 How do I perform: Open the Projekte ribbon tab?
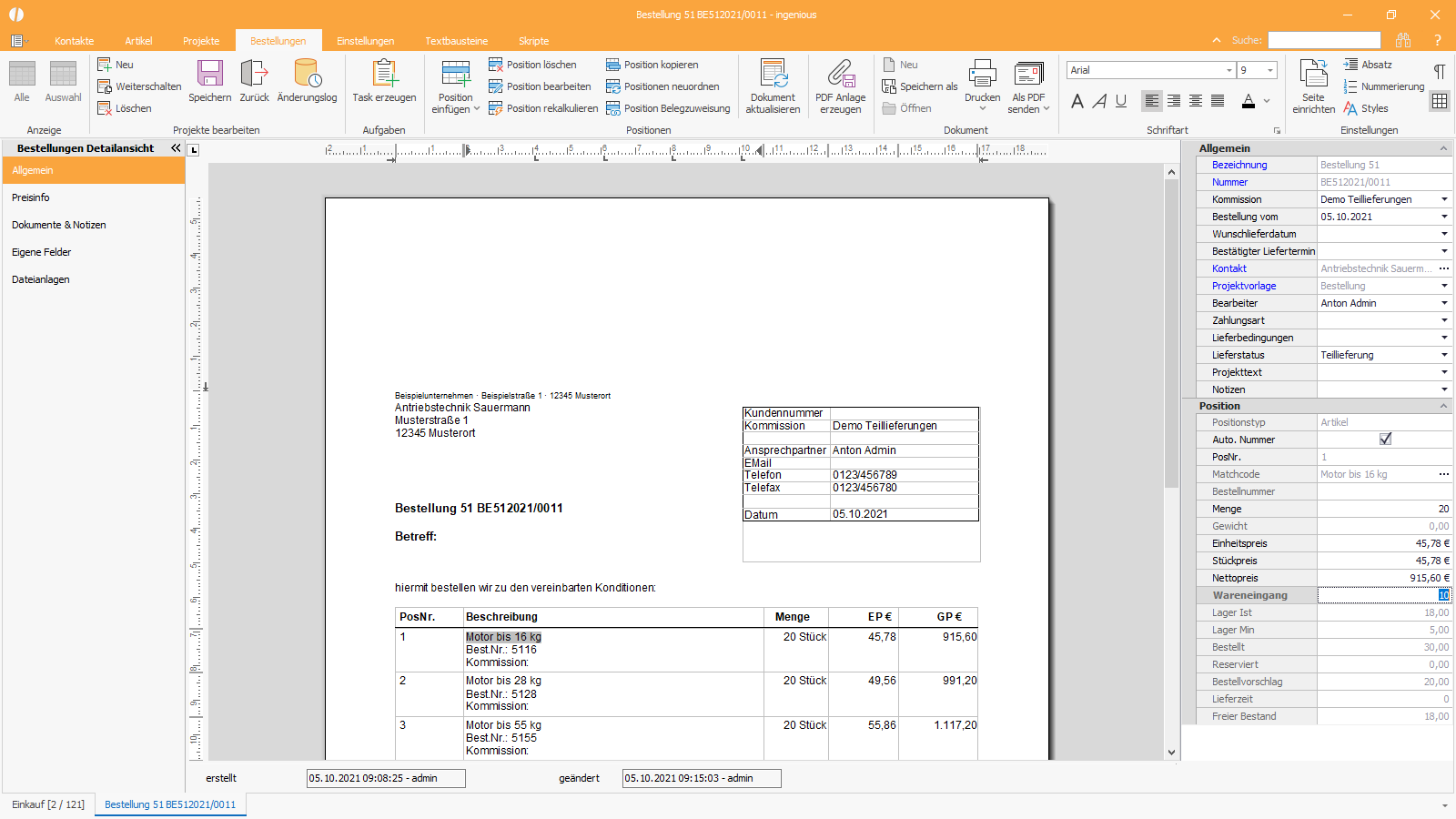coord(201,41)
